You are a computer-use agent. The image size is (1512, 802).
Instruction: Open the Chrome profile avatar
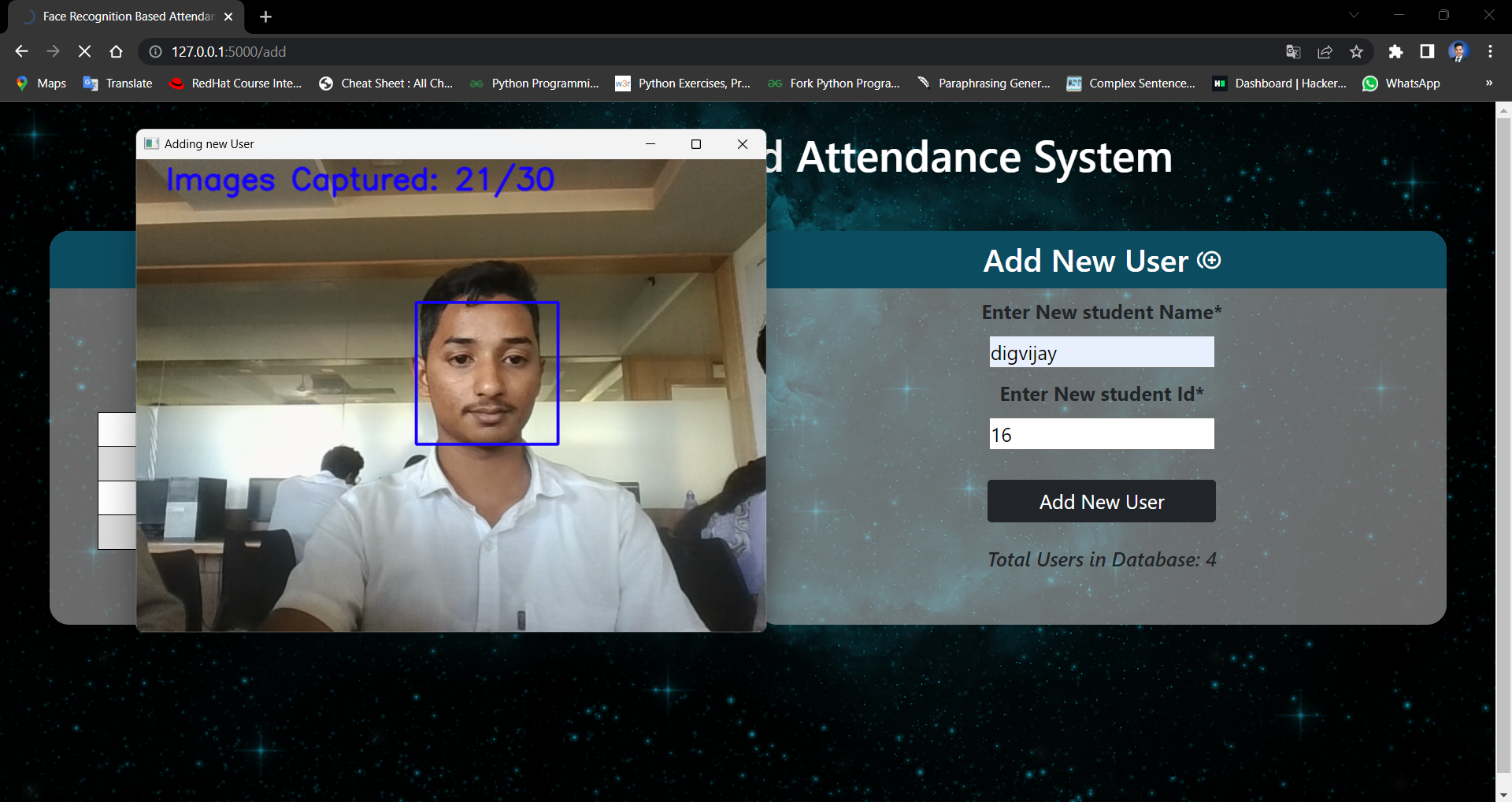(1458, 51)
